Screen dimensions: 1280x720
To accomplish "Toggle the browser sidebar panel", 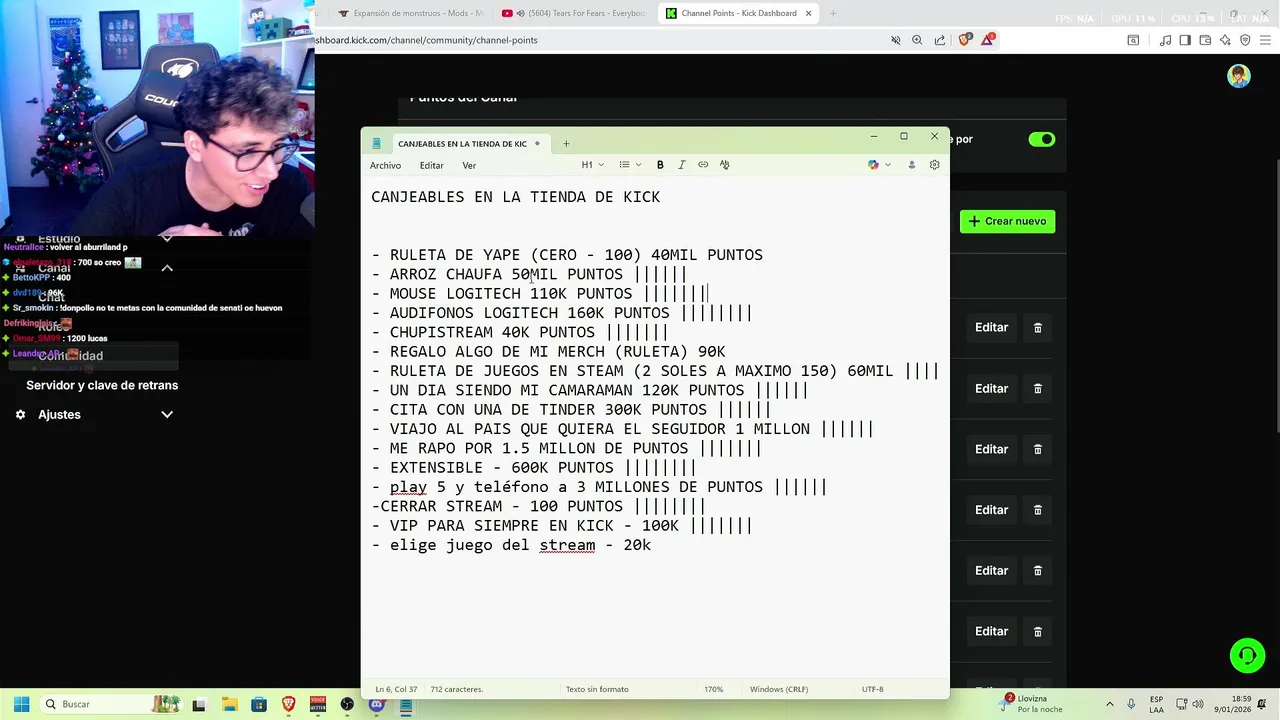I will (x=1185, y=40).
